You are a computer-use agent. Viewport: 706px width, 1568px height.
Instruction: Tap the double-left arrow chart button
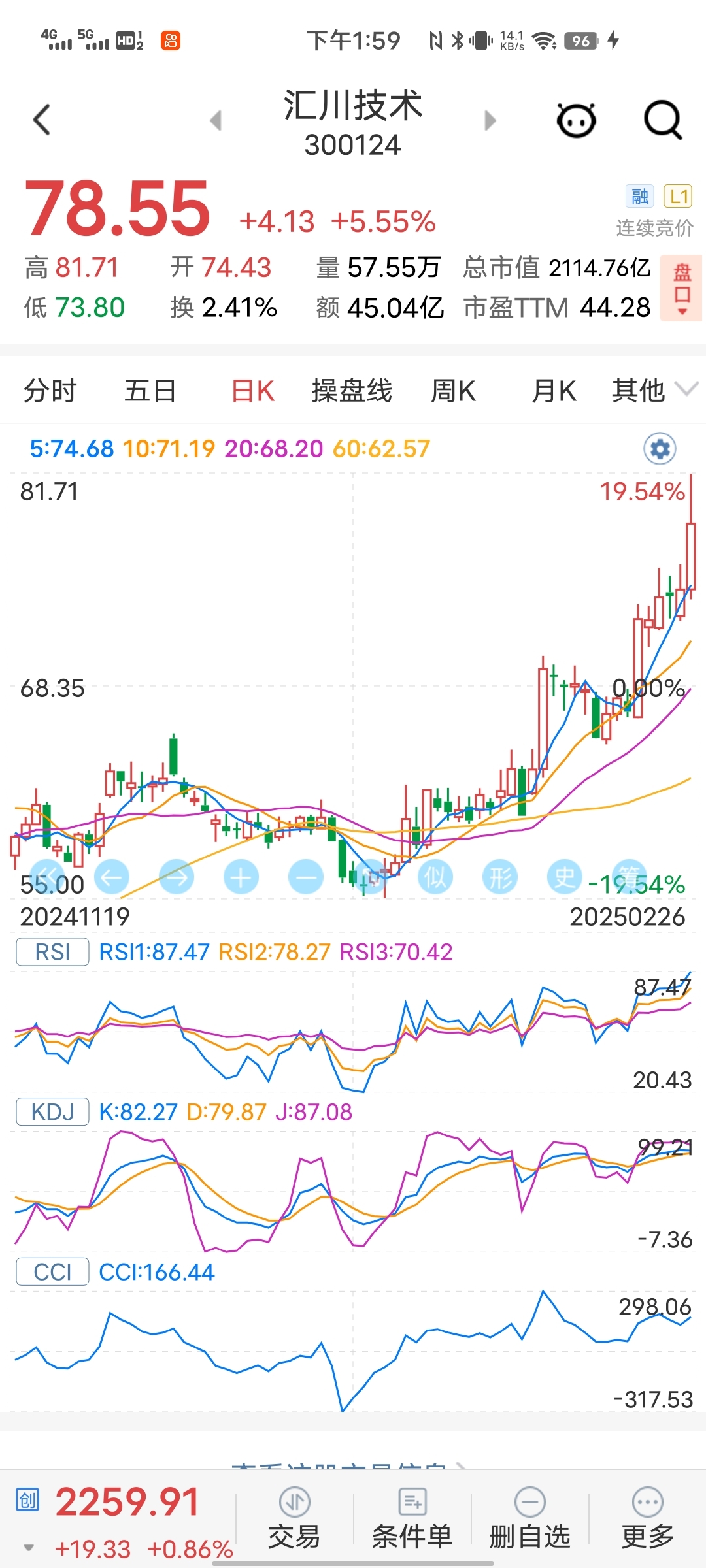pyautogui.click(x=47, y=877)
